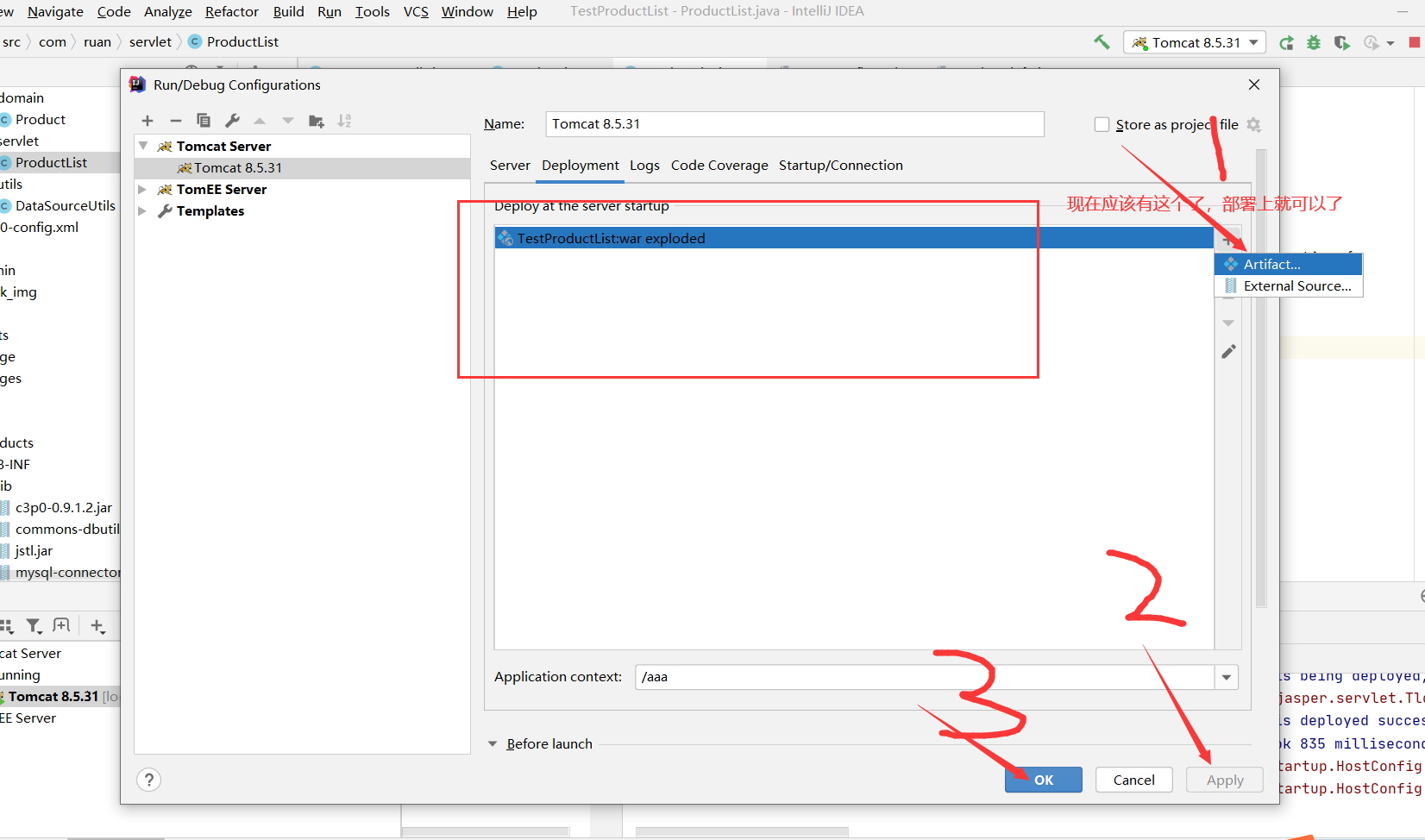Select c3p0-0.9.1.2.jar in the project tree
The image size is (1425, 840).
[x=64, y=507]
